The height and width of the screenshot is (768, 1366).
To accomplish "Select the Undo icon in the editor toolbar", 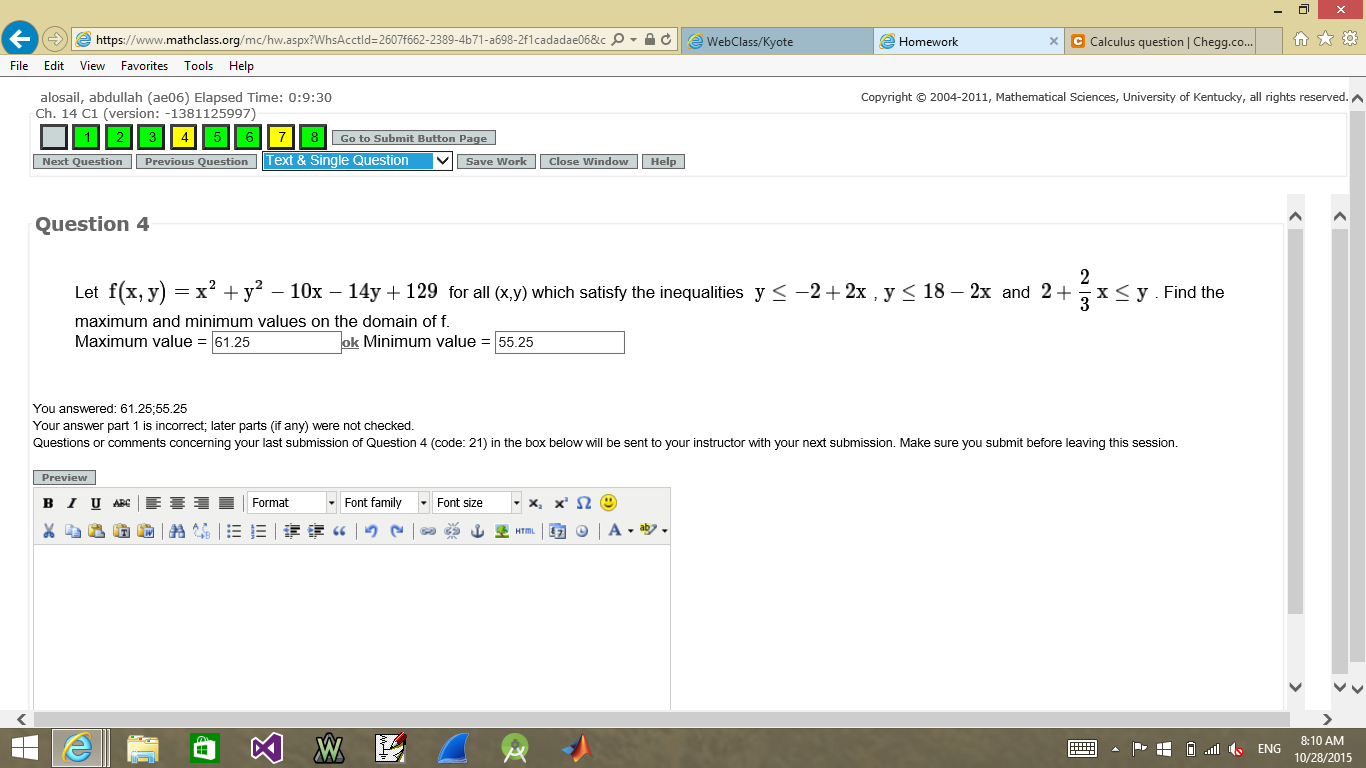I will [371, 531].
